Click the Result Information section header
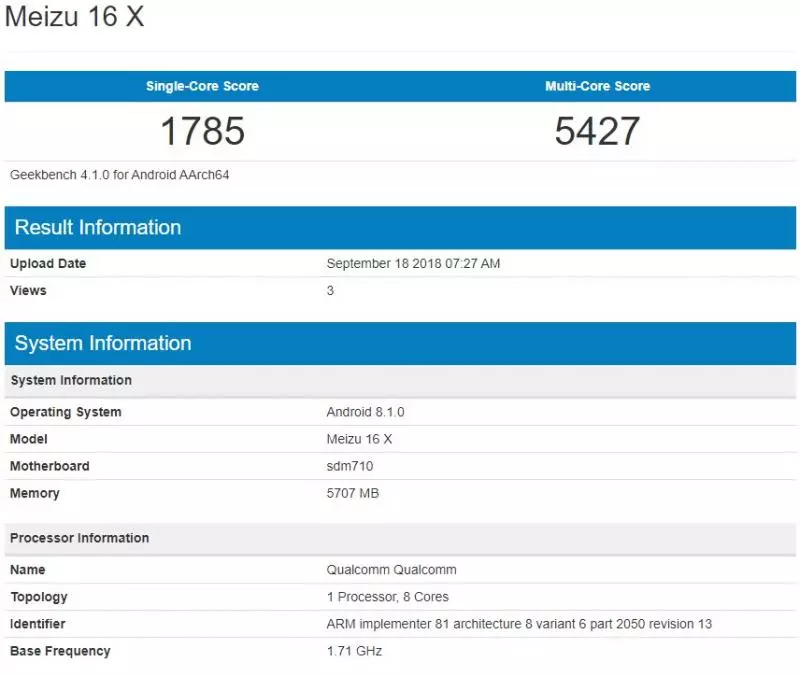 (x=400, y=228)
